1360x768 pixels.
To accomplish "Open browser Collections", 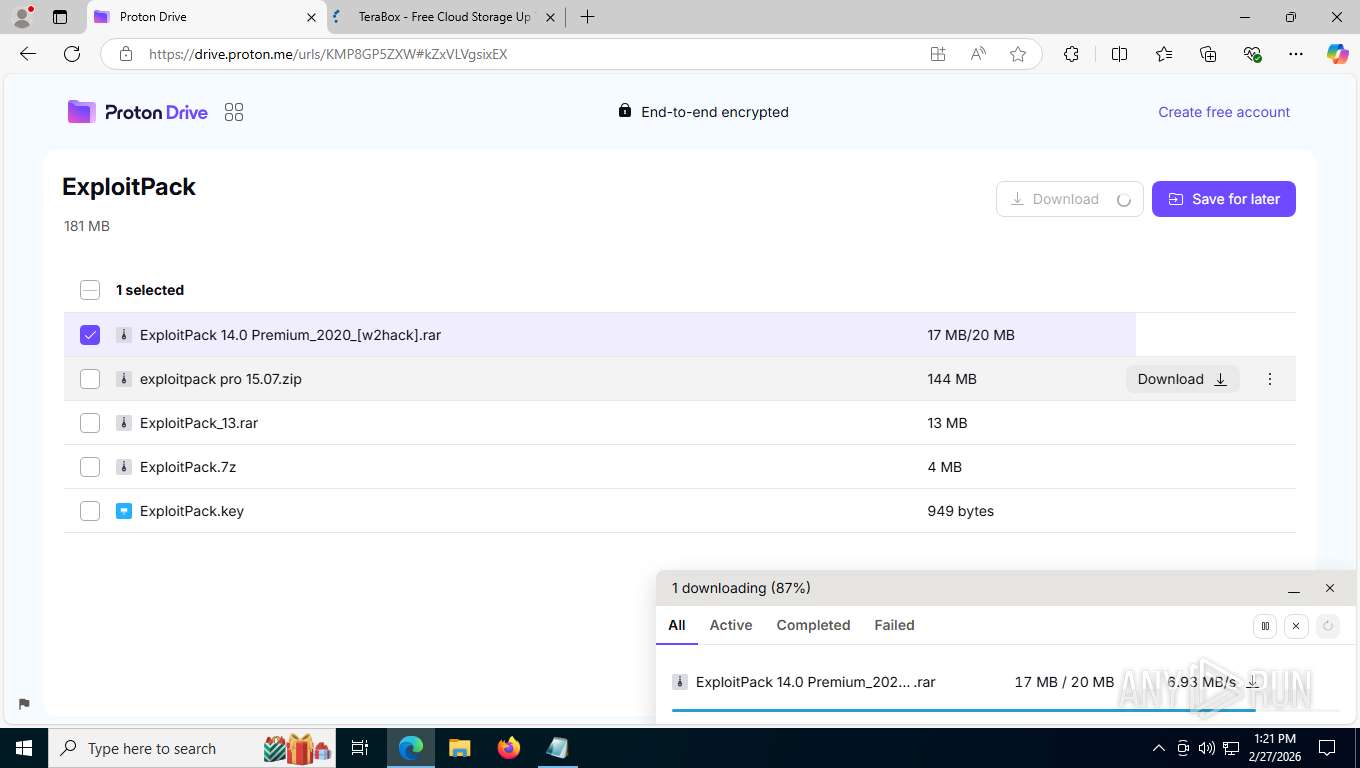I will coord(1208,54).
